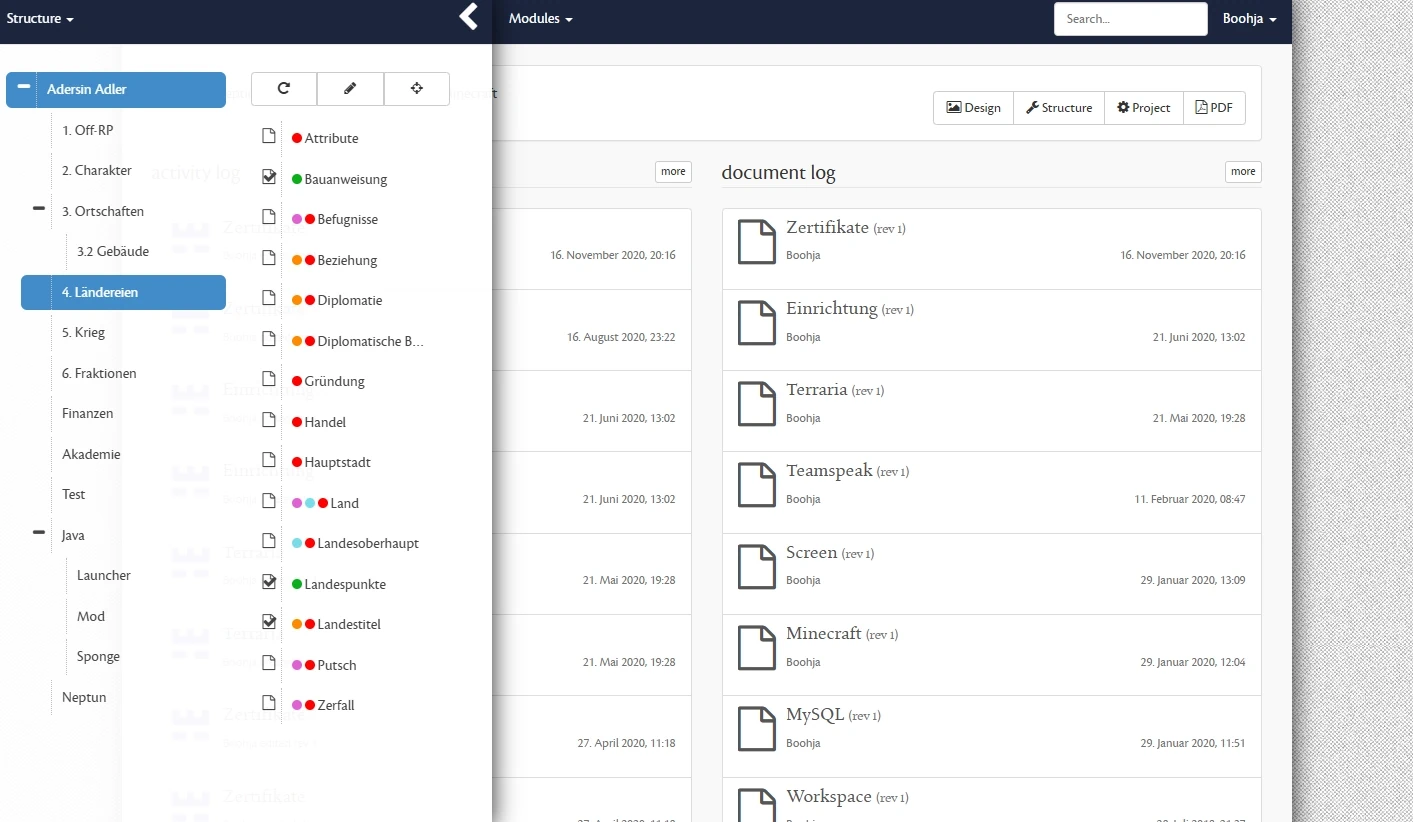This screenshot has height=822, width=1413.
Task: Click the document icon next to Minecraft
Action: [756, 647]
